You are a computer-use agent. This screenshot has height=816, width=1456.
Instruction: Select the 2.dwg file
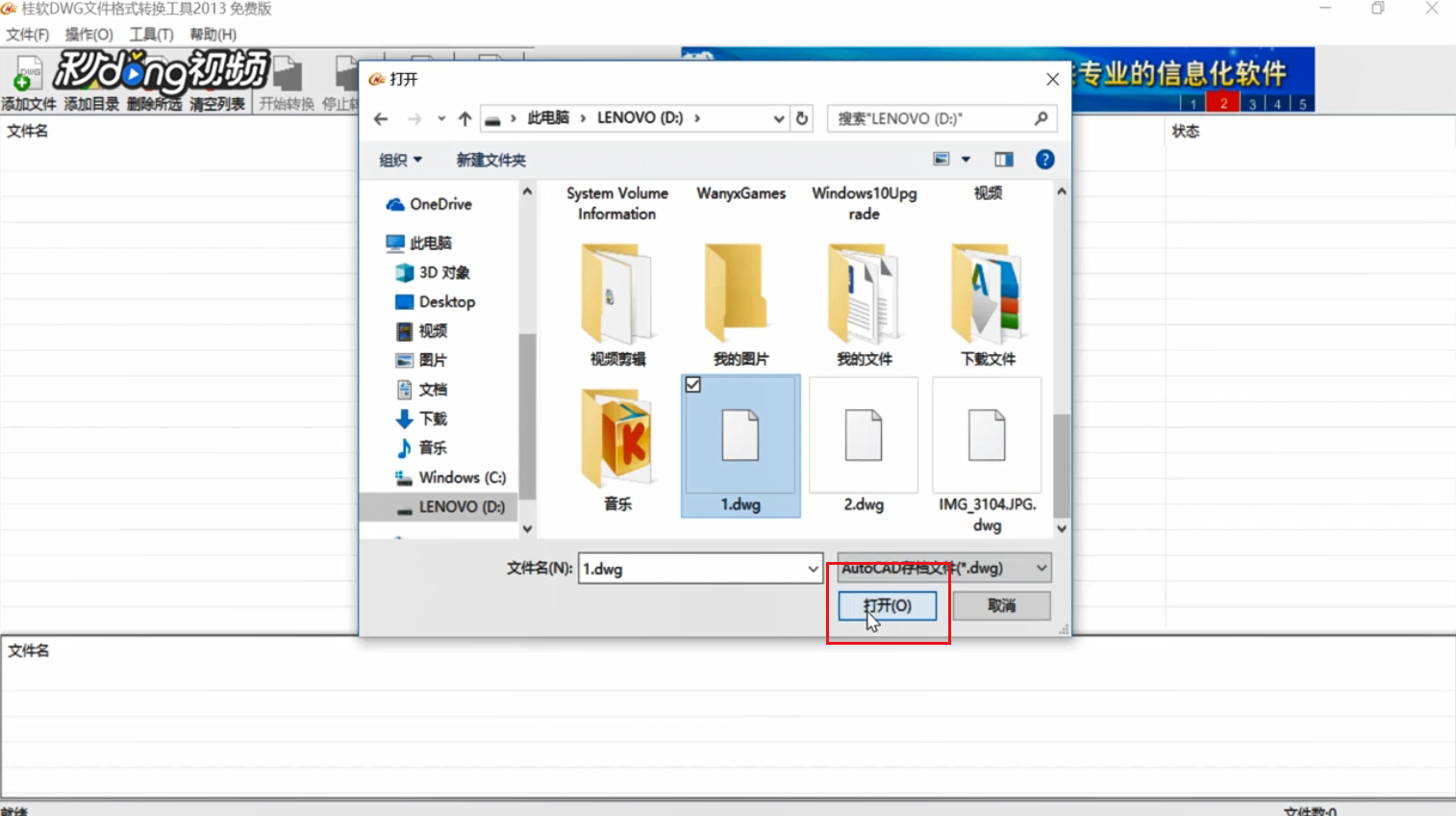864,448
